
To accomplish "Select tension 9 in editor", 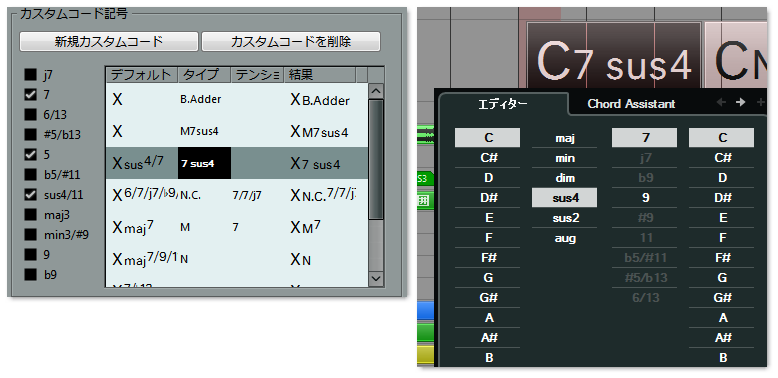I will 645,198.
